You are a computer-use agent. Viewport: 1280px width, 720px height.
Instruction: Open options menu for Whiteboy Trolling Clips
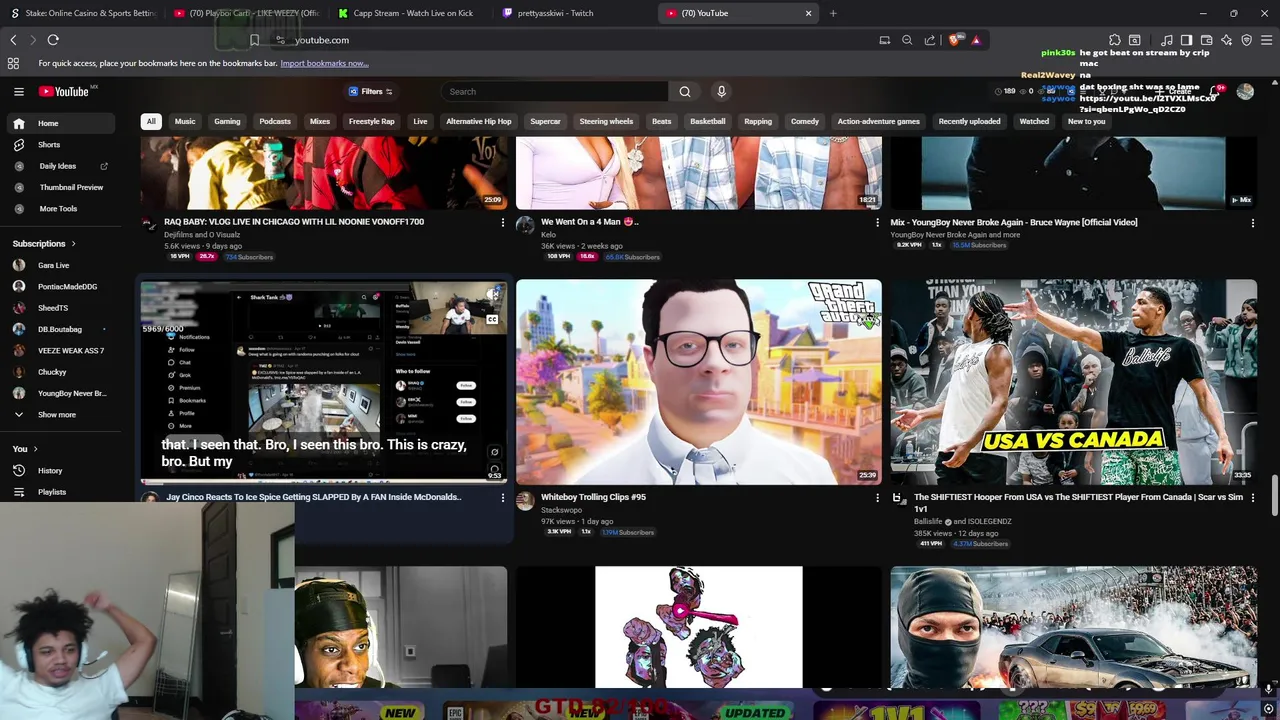877,497
